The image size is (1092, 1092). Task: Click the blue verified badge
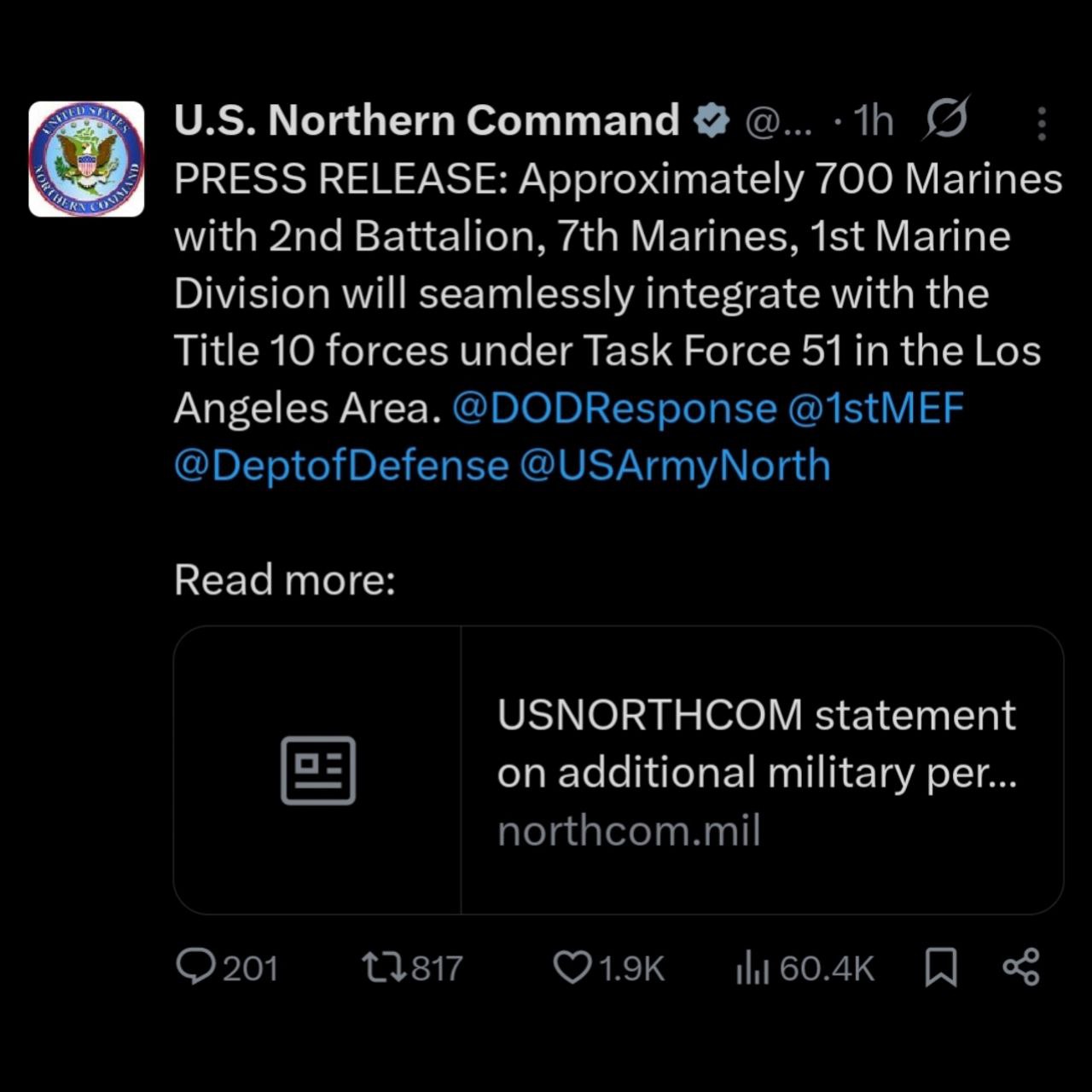tap(712, 121)
